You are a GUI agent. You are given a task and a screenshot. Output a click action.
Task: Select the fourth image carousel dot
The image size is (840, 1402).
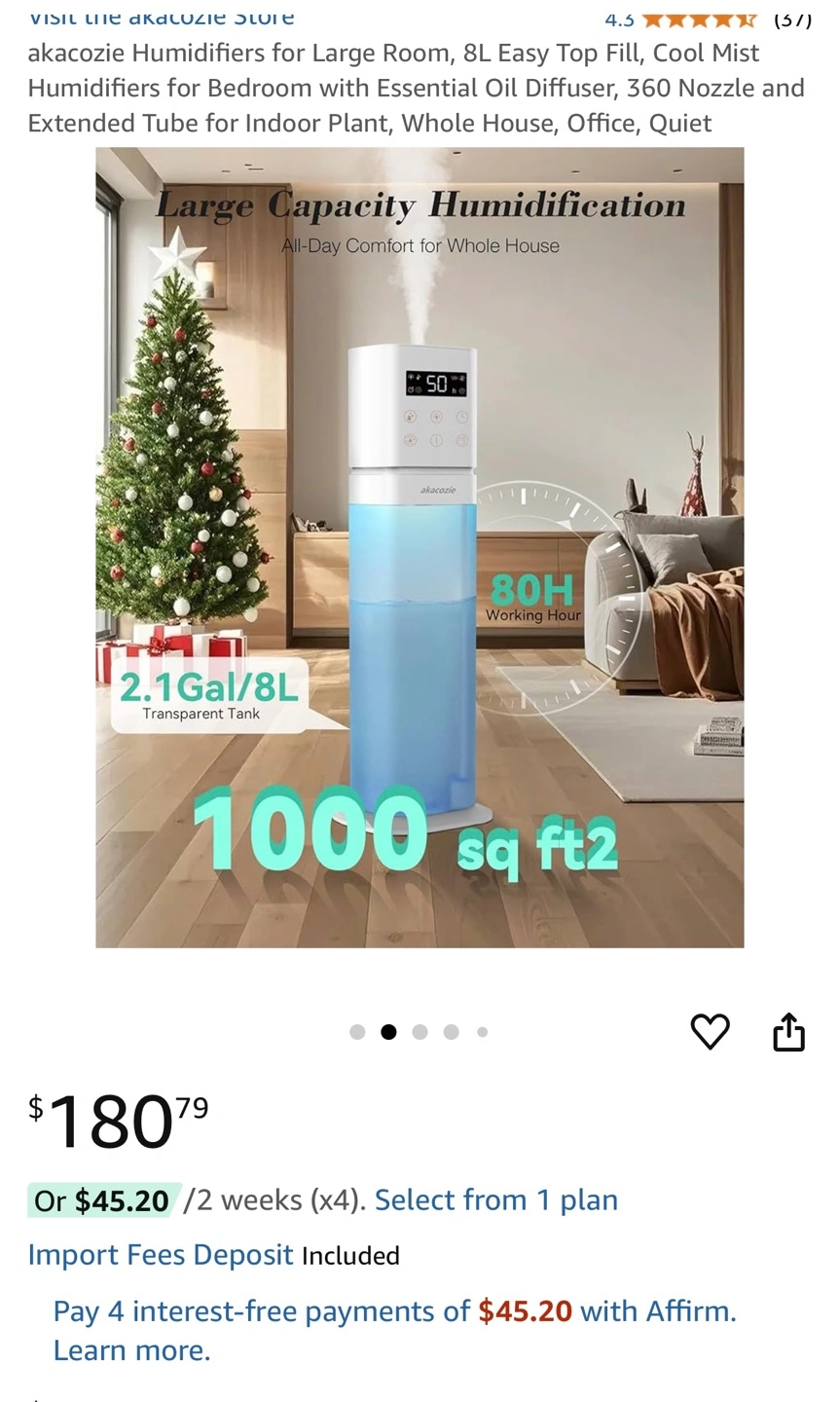451,1032
